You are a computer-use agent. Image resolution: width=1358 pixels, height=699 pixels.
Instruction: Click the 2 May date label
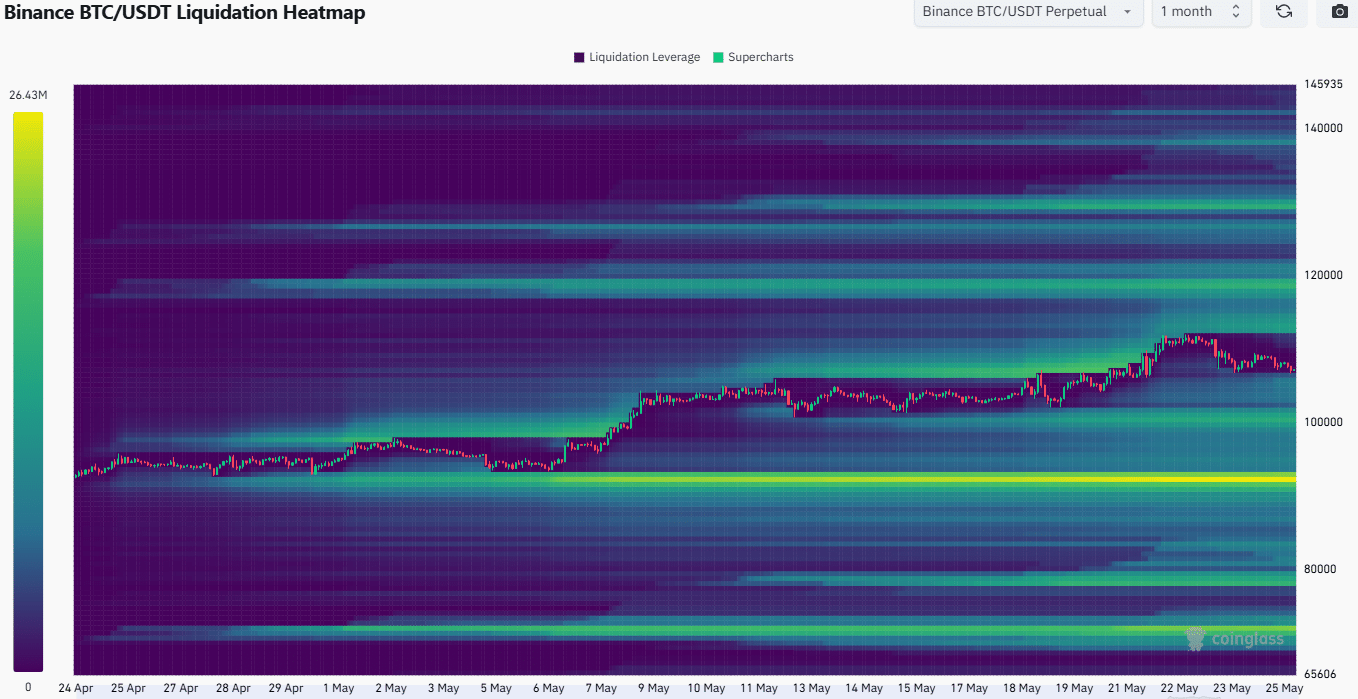point(390,688)
